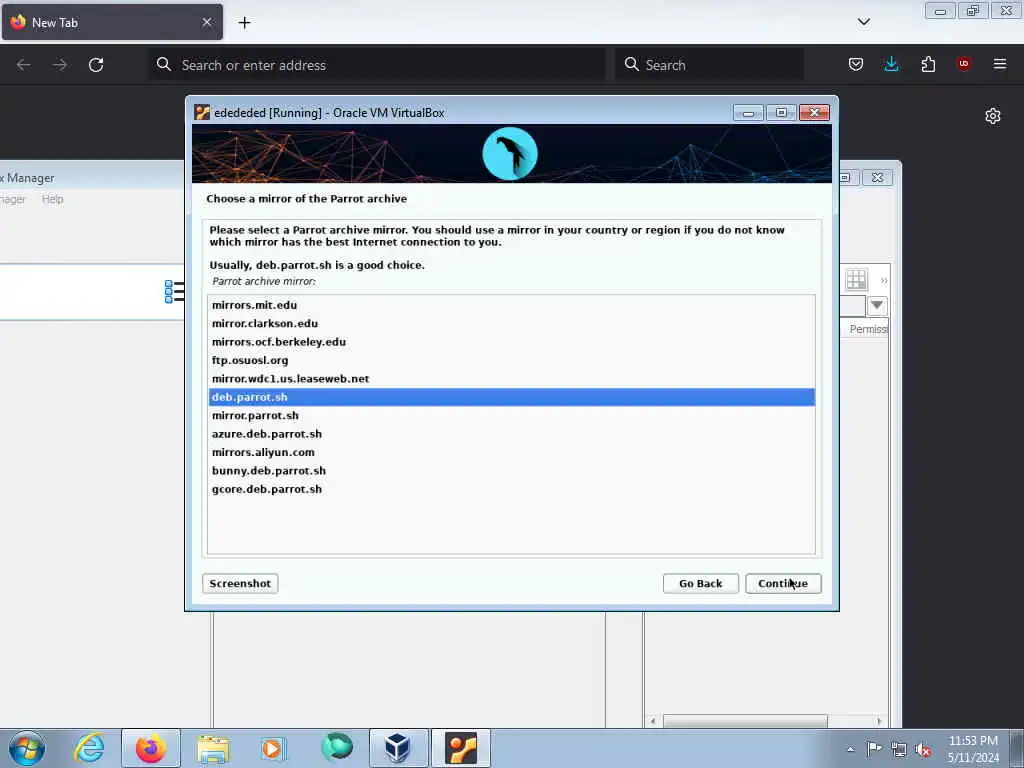Show hidden tray icons arrow
The height and width of the screenshot is (768, 1024).
tap(850, 749)
